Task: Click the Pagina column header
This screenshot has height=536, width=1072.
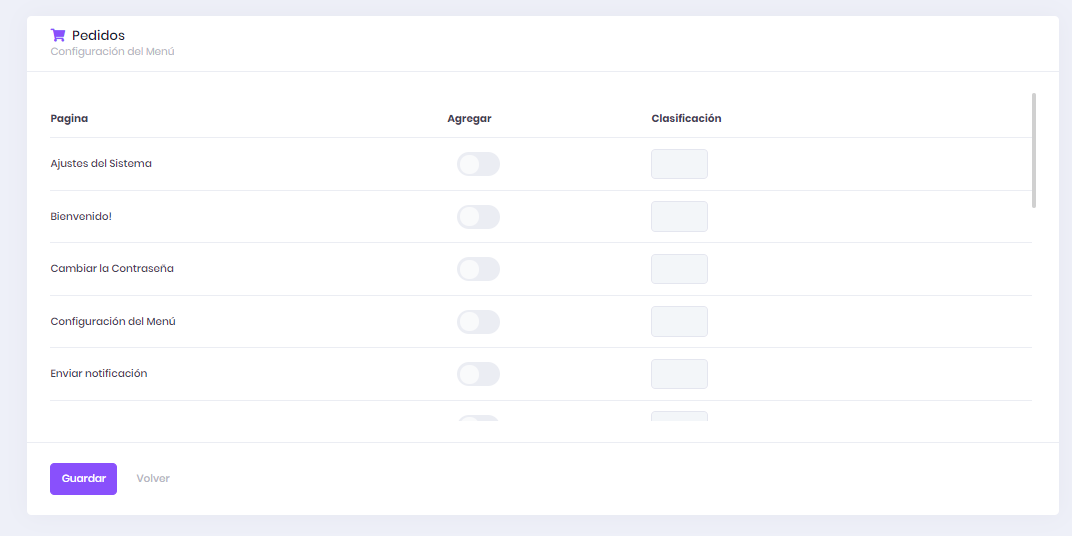Action: tap(69, 118)
